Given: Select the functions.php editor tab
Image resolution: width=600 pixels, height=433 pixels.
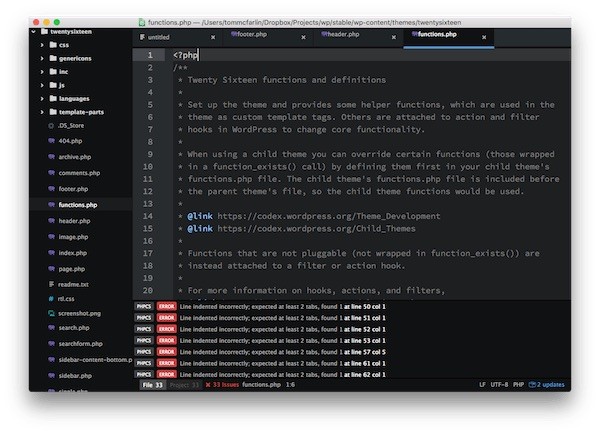Looking at the screenshot, I should click(x=448, y=37).
